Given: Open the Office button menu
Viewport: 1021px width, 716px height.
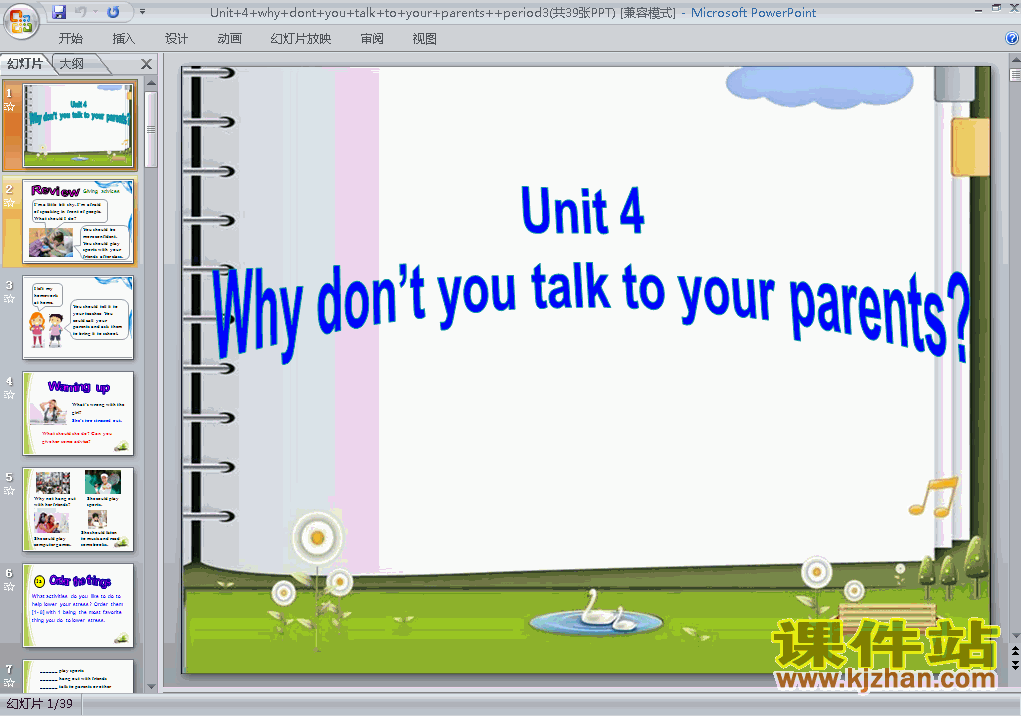Looking at the screenshot, I should point(21,21).
